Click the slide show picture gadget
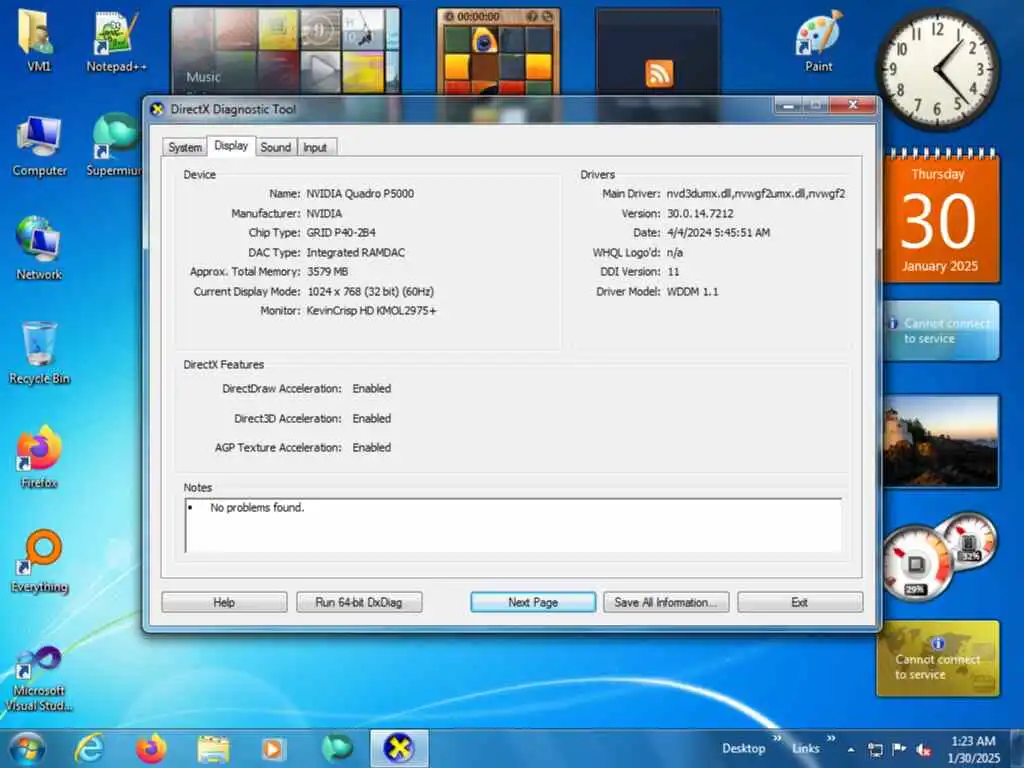1024x768 pixels. tap(940, 441)
